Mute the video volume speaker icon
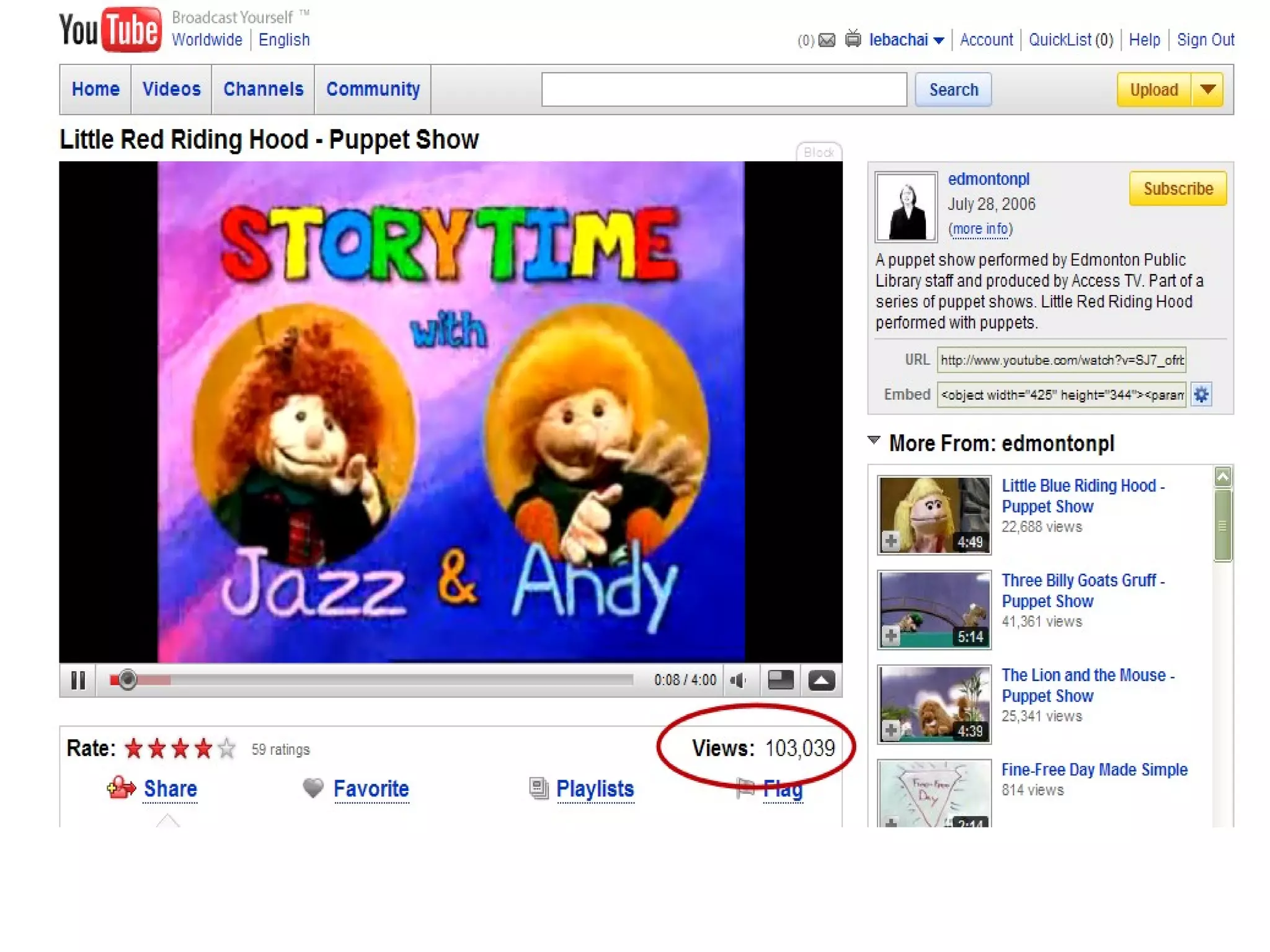 [738, 681]
